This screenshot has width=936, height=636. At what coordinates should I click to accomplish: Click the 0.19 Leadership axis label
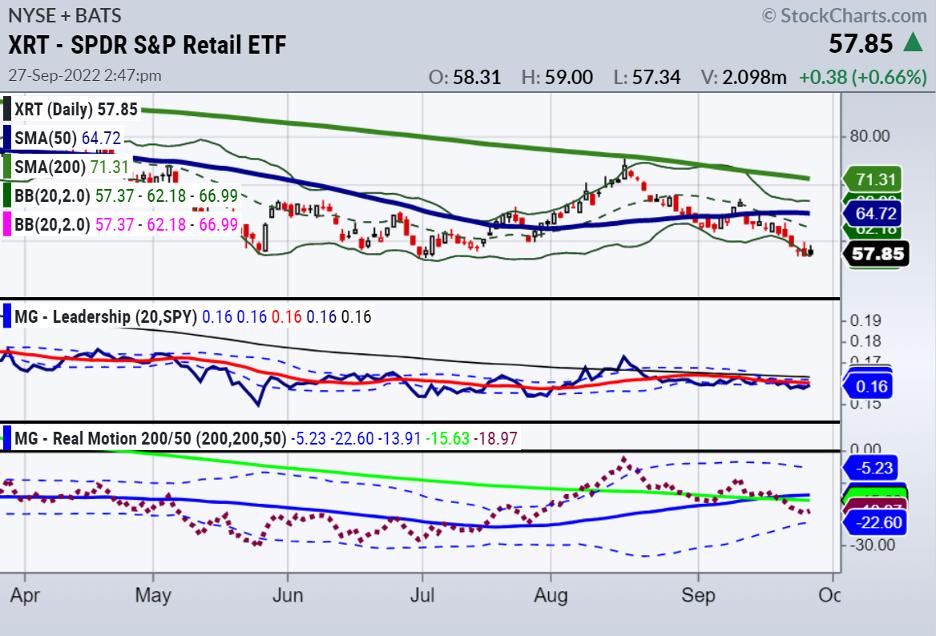pyautogui.click(x=865, y=321)
